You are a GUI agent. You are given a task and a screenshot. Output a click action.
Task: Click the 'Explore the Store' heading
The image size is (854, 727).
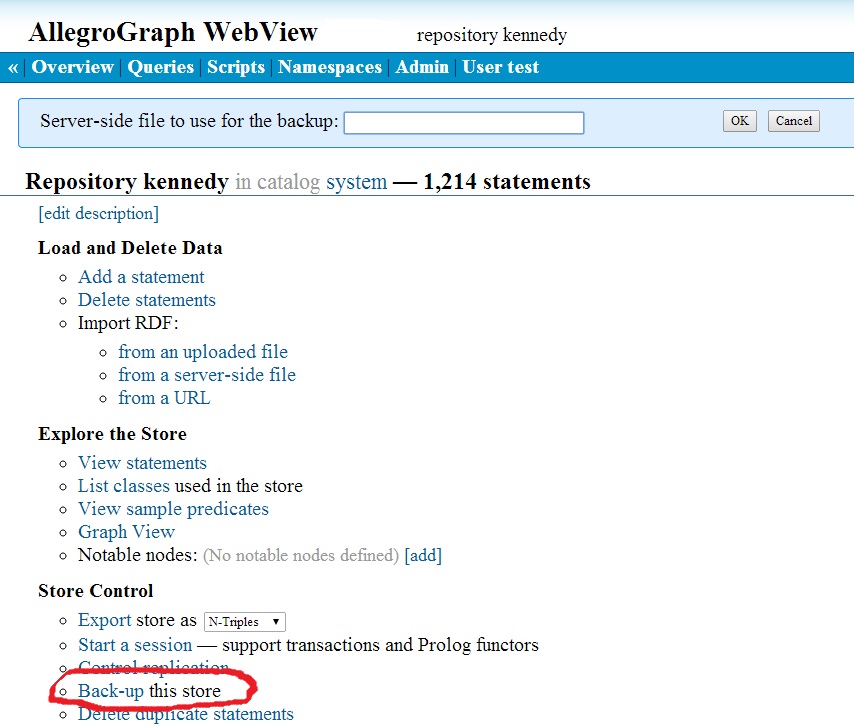point(112,434)
